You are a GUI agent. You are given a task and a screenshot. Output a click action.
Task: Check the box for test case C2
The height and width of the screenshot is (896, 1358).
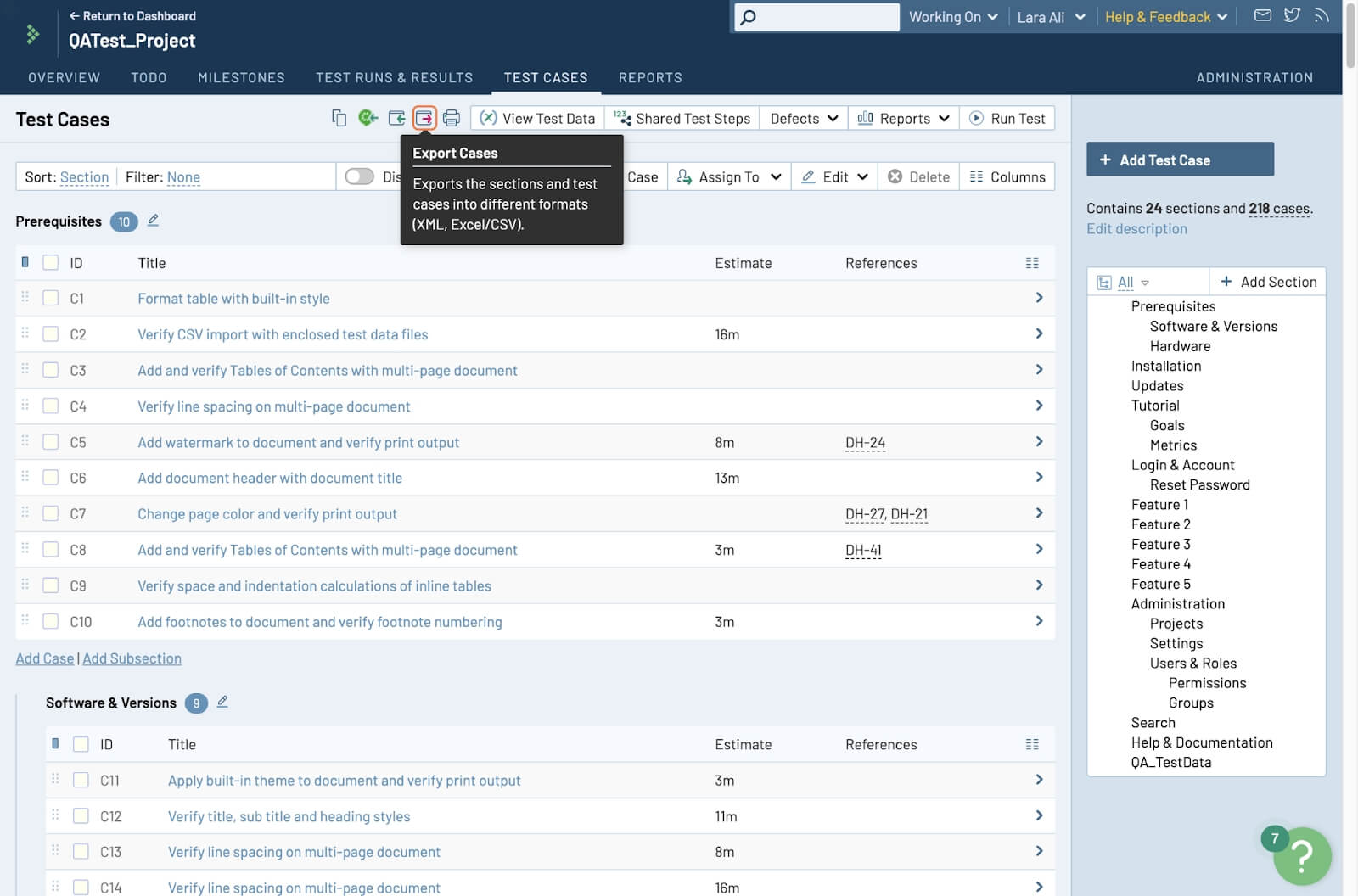tap(51, 334)
